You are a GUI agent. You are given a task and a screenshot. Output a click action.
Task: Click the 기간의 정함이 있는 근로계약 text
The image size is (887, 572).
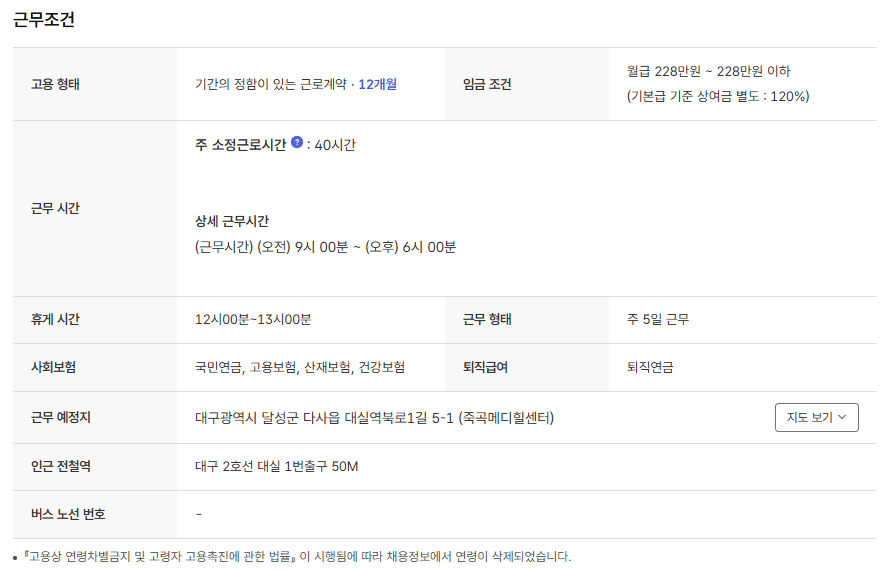pos(270,84)
